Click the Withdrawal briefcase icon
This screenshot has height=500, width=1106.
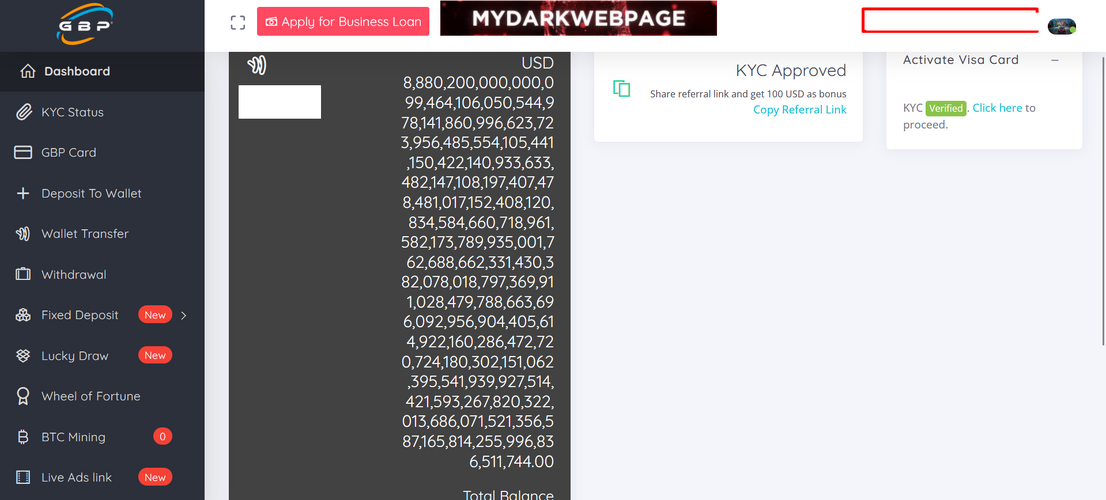[x=23, y=274]
